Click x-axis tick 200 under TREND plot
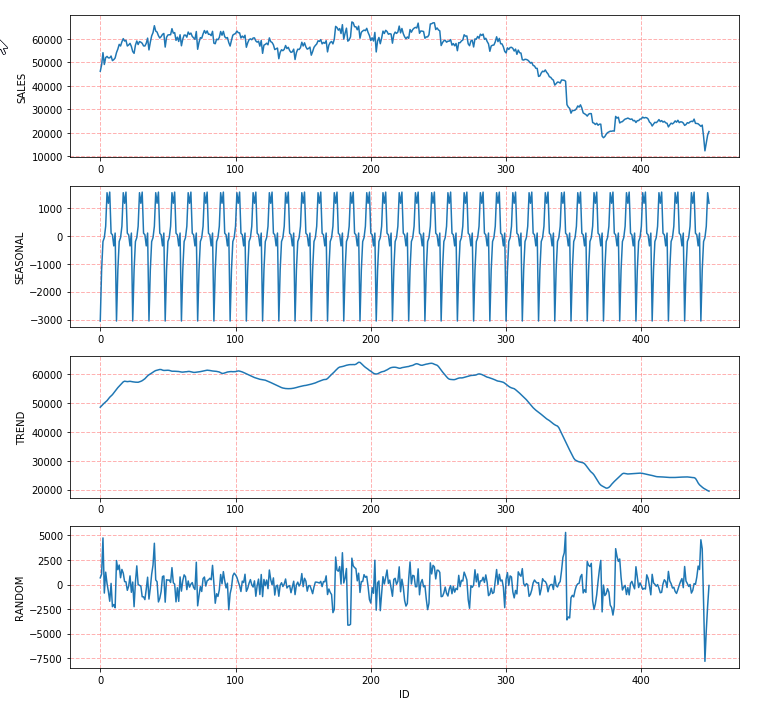 click(371, 510)
